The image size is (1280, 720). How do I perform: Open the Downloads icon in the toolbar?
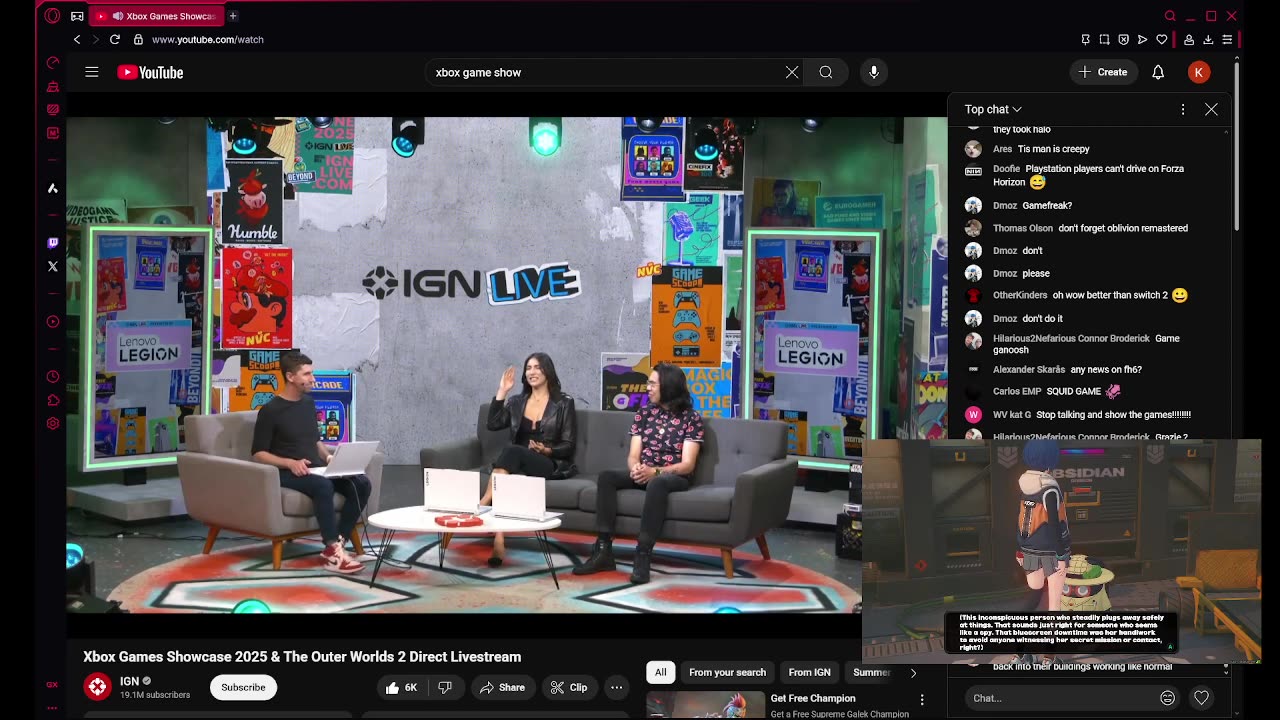[1208, 39]
